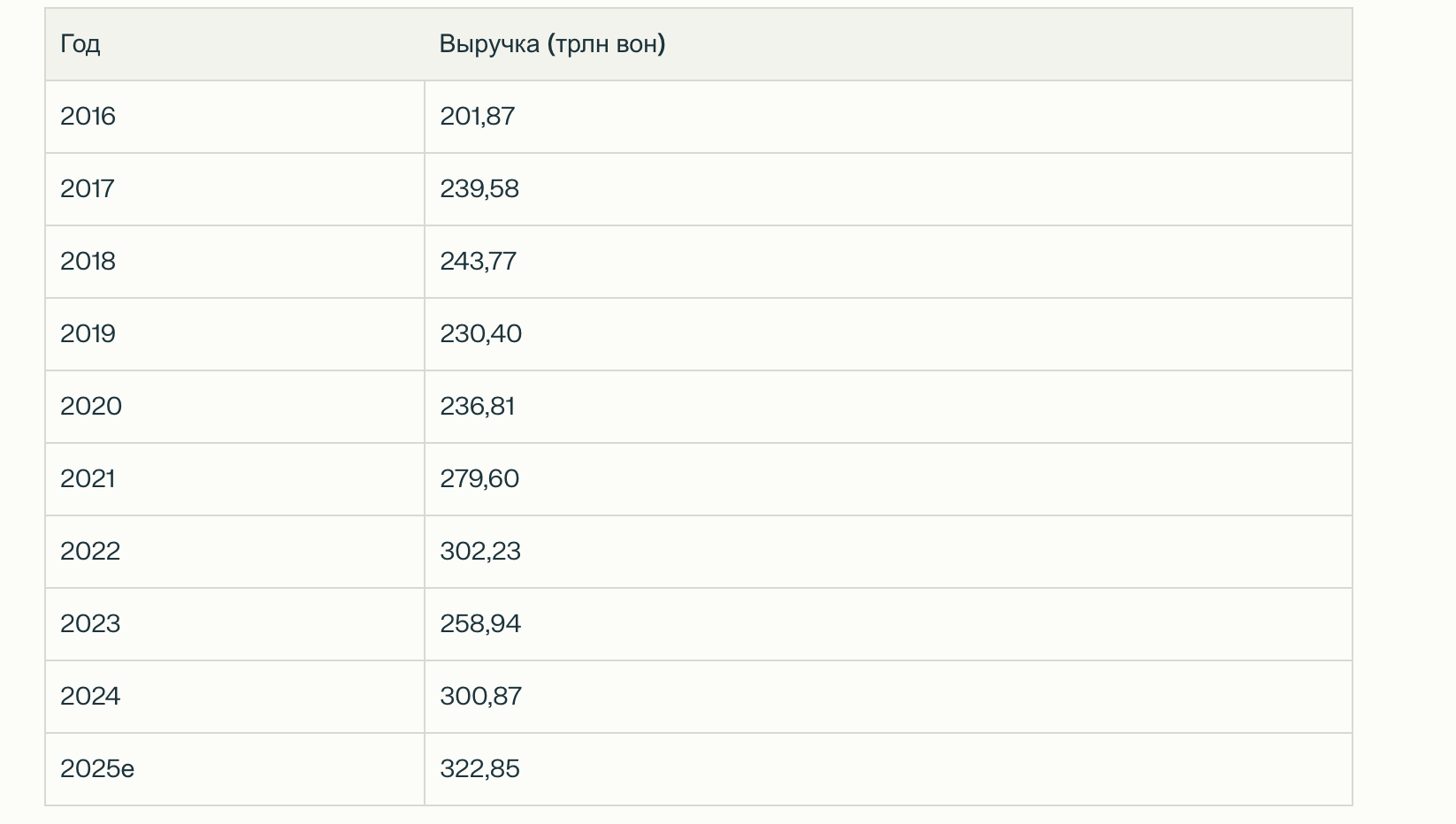Select the 2019 year cell
The height and width of the screenshot is (824, 1456).
(x=88, y=334)
